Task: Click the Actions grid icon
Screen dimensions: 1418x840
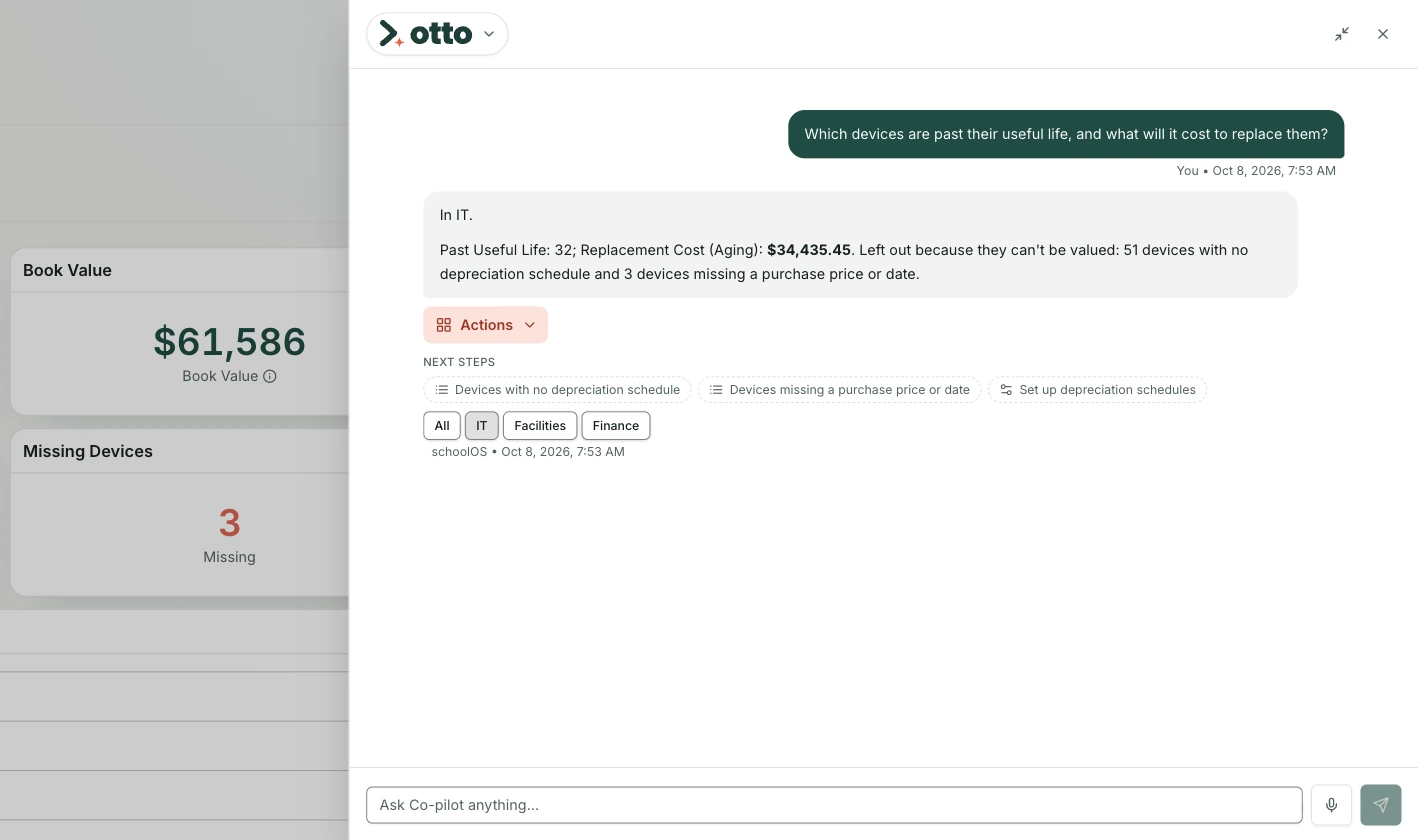Action: coord(444,325)
